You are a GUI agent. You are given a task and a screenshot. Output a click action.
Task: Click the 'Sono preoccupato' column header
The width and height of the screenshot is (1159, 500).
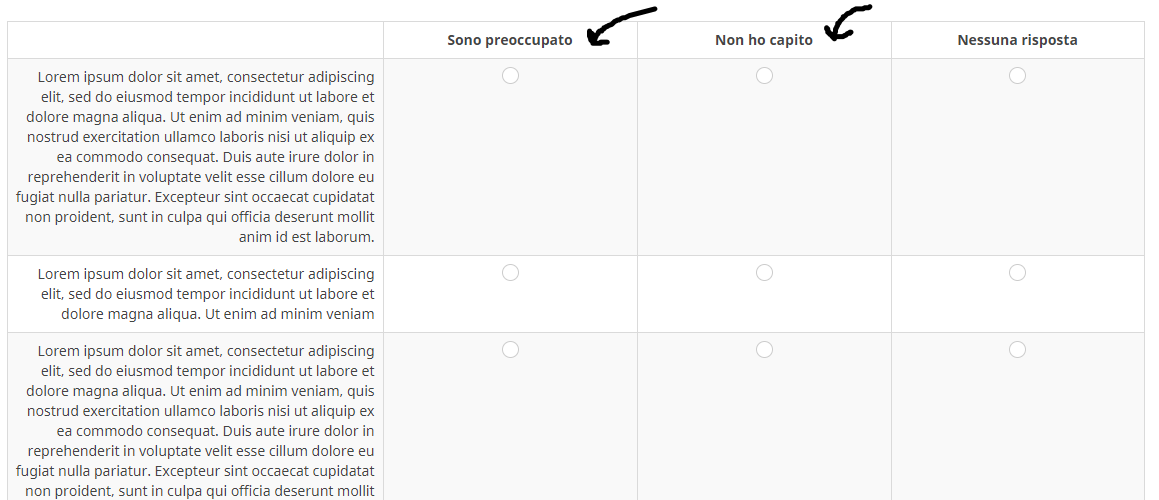pos(509,40)
